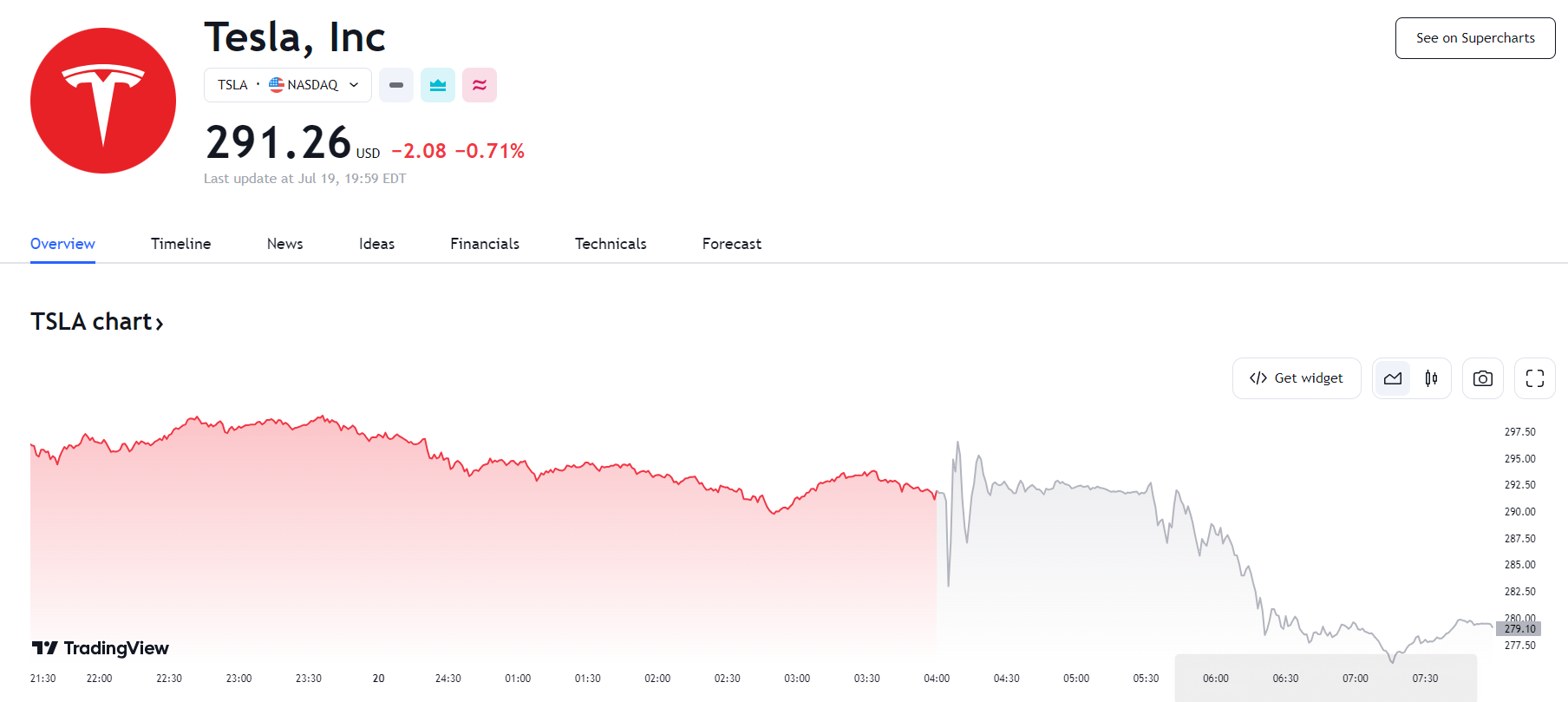This screenshot has height=702, width=1568.
Task: Open the Forecast tab
Action: click(731, 244)
